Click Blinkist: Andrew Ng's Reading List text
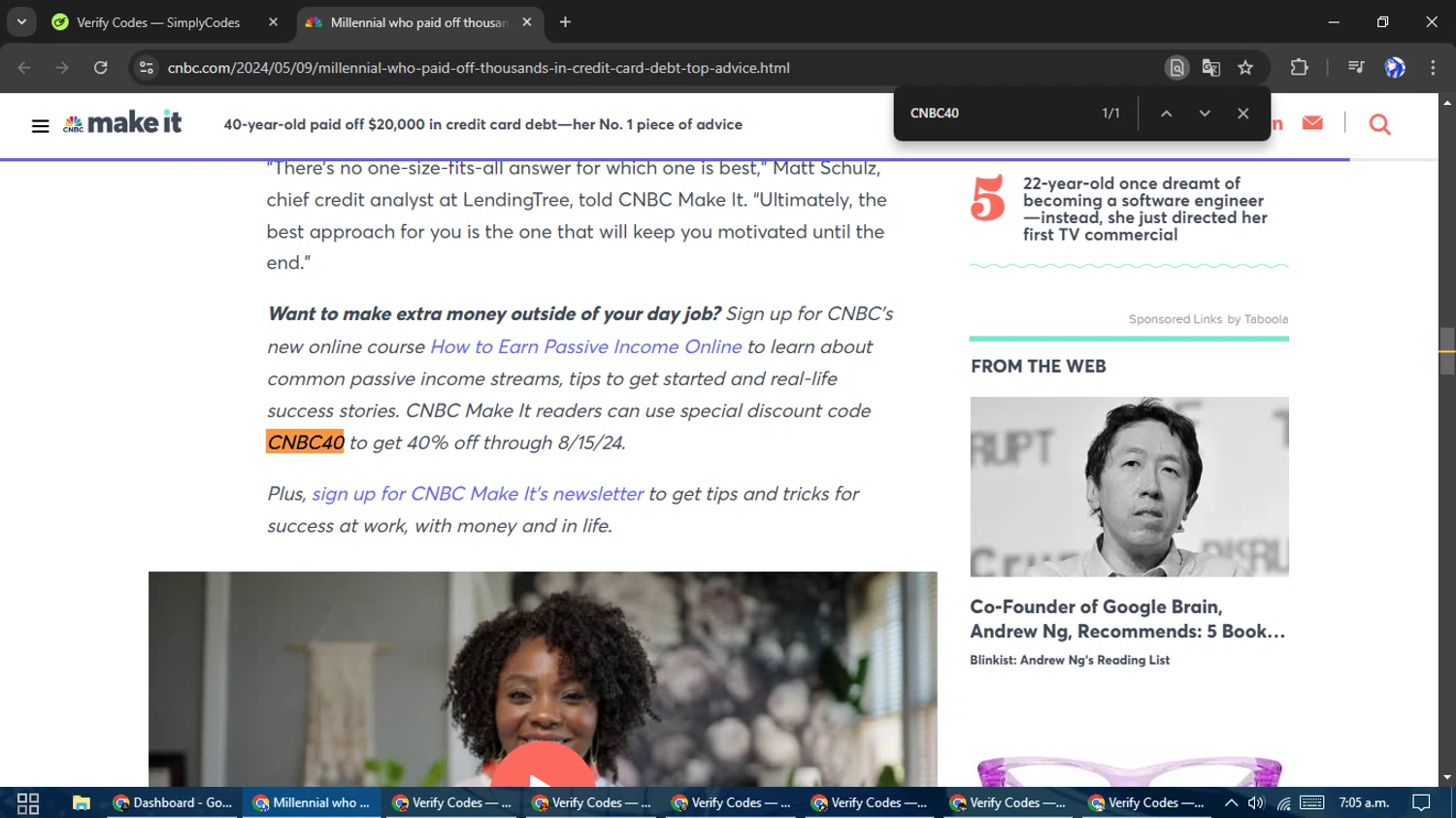The width and height of the screenshot is (1456, 818). tap(1070, 660)
